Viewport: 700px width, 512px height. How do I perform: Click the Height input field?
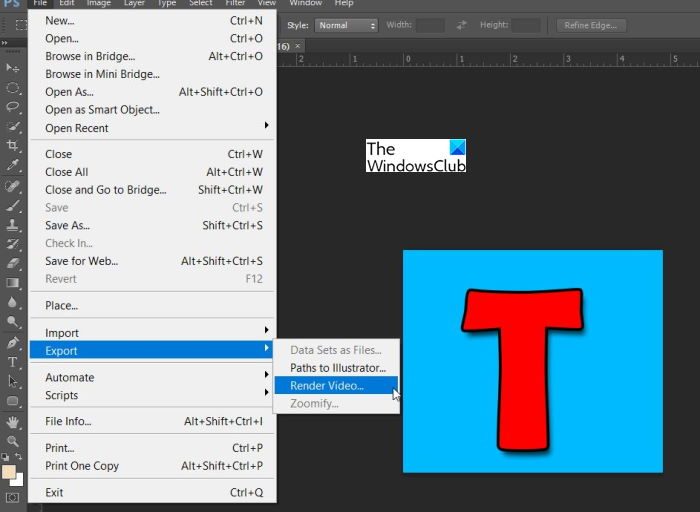(x=526, y=25)
